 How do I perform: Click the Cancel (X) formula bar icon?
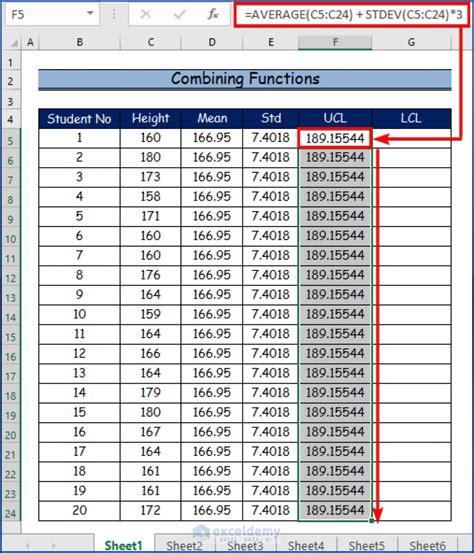[145, 14]
